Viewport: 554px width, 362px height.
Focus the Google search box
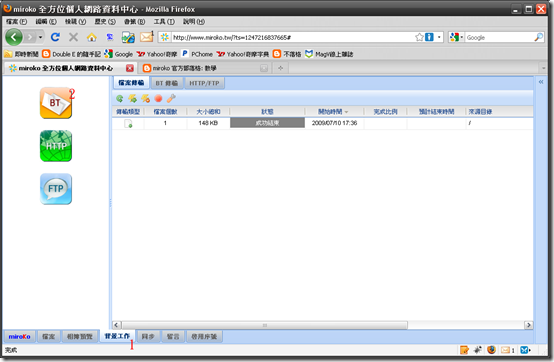(499, 37)
